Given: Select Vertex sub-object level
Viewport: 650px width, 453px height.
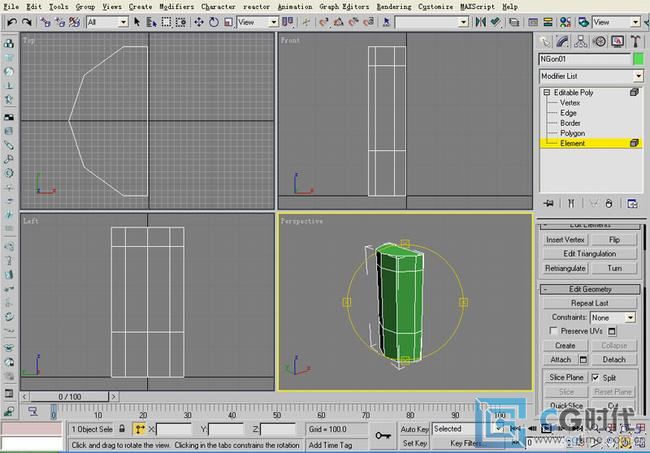Looking at the screenshot, I should point(570,103).
